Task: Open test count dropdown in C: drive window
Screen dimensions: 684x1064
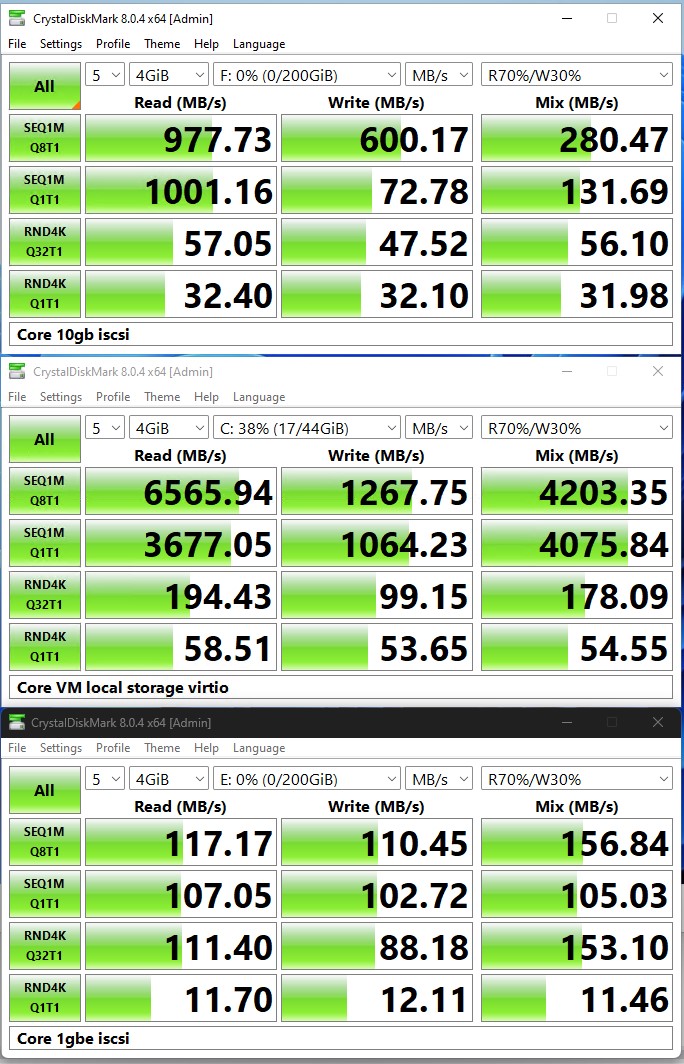Action: pyautogui.click(x=104, y=428)
